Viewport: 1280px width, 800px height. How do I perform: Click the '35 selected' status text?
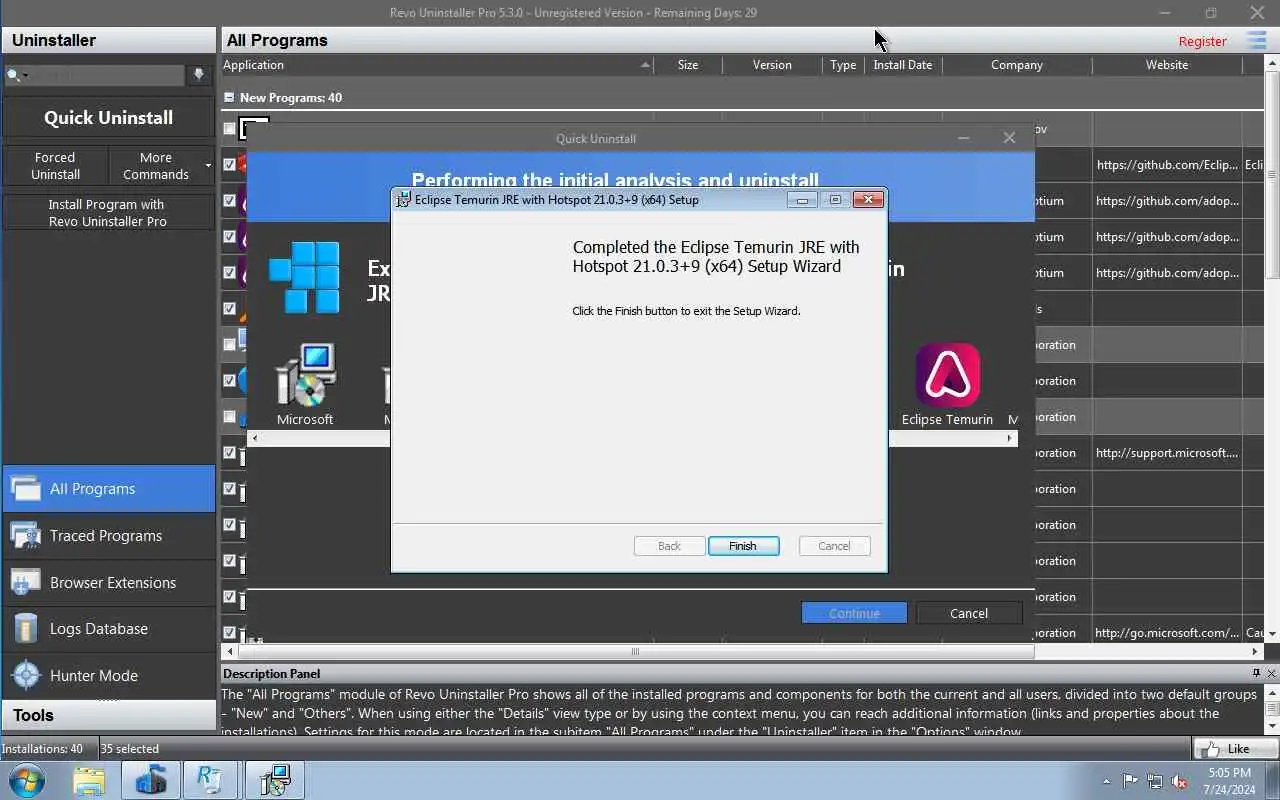tap(130, 748)
